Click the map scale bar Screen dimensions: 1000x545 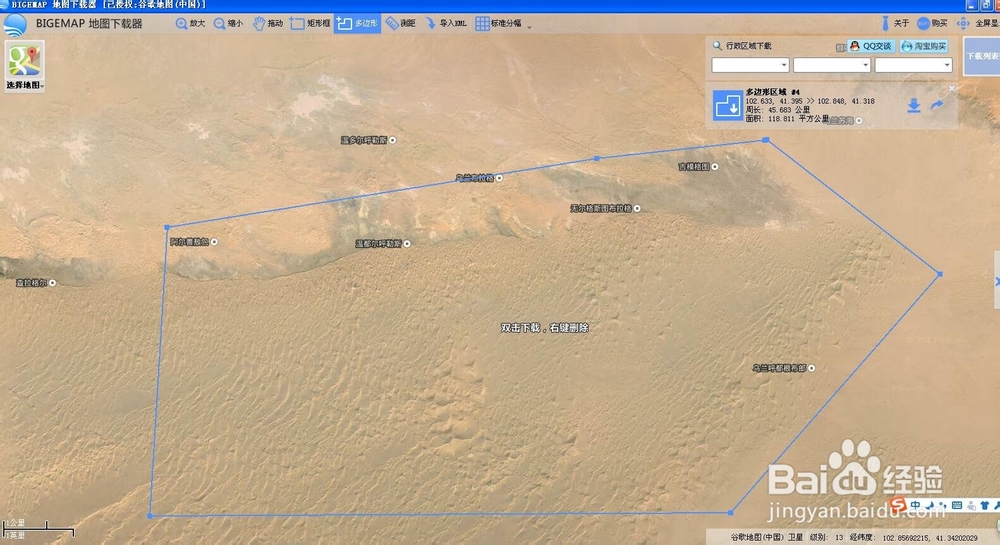click(x=38, y=528)
